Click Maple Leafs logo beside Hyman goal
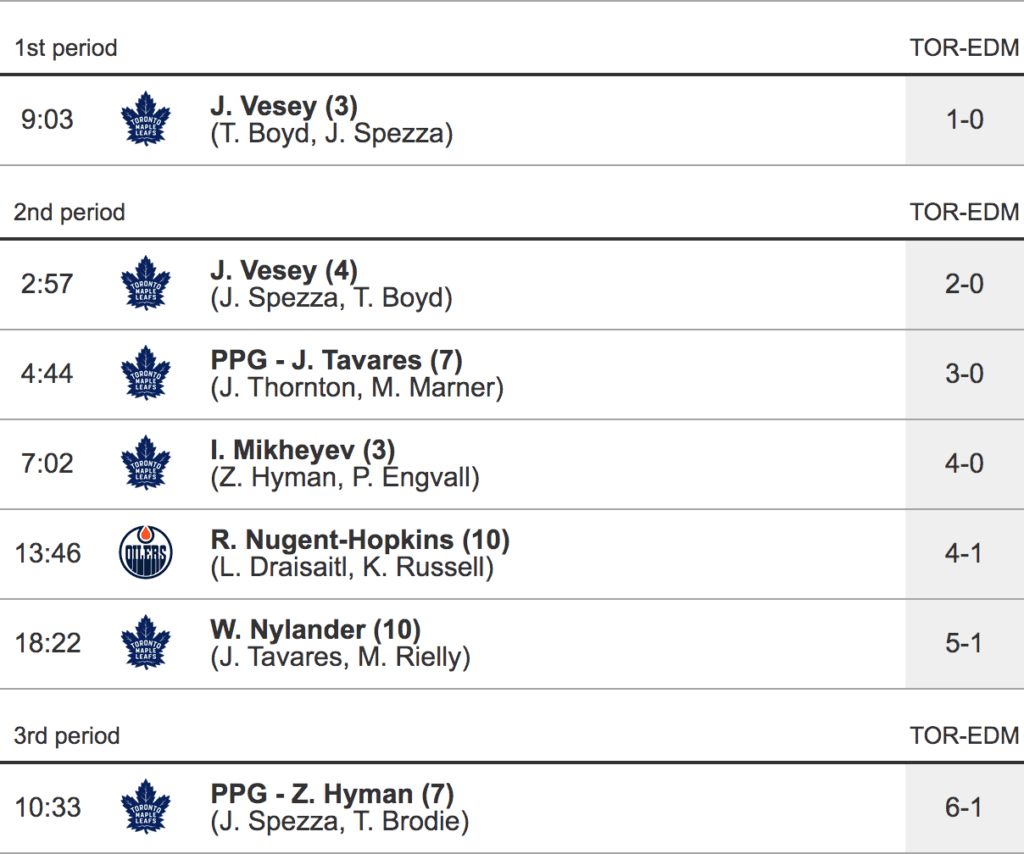1024x854 pixels. tap(145, 808)
